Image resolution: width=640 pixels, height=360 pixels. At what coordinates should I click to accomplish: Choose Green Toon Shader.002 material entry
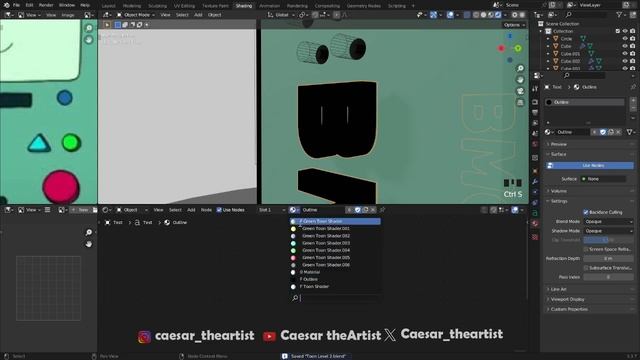(x=335, y=236)
